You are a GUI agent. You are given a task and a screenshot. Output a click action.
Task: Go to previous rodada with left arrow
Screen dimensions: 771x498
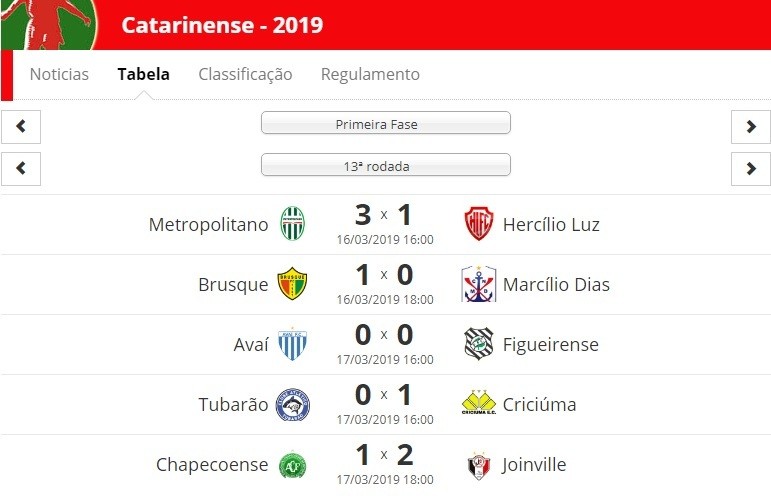click(21, 169)
